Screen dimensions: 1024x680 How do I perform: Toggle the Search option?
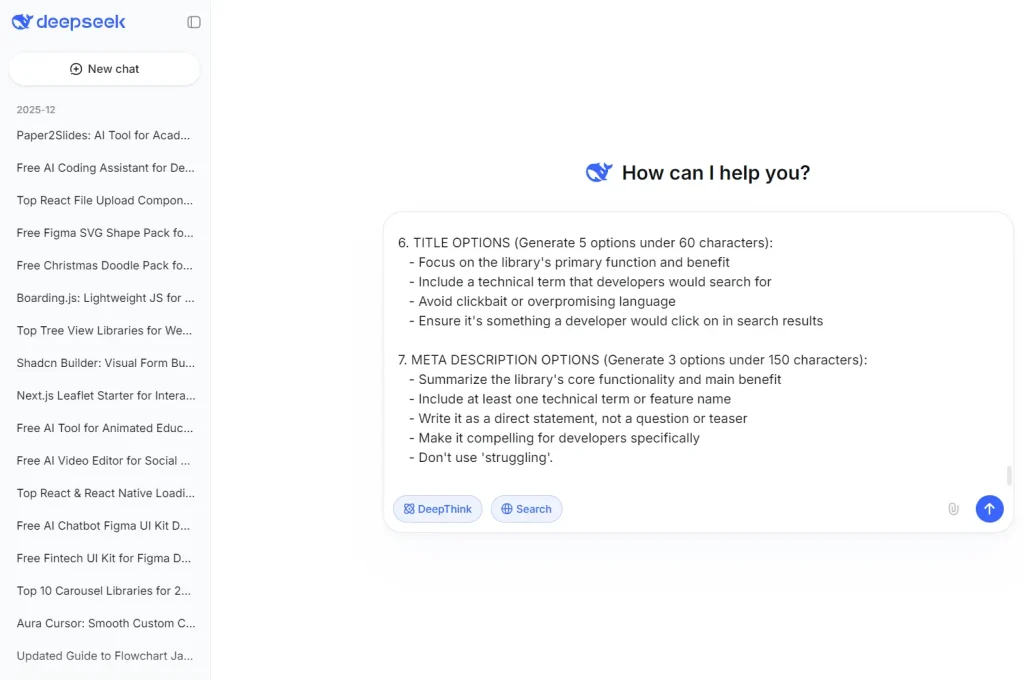(x=526, y=509)
